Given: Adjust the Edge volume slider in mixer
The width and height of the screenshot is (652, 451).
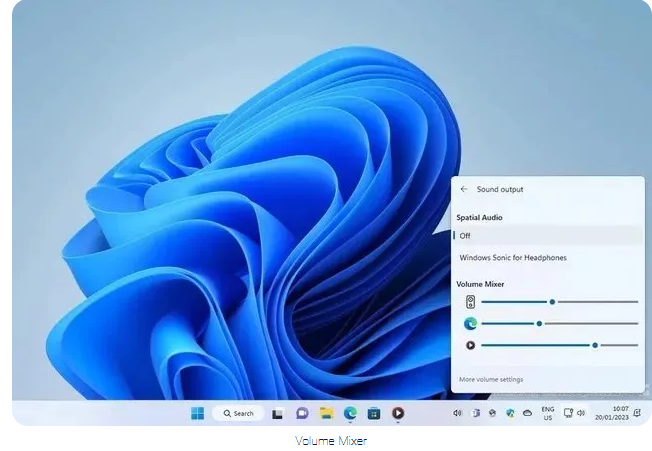Looking at the screenshot, I should click(x=560, y=323).
